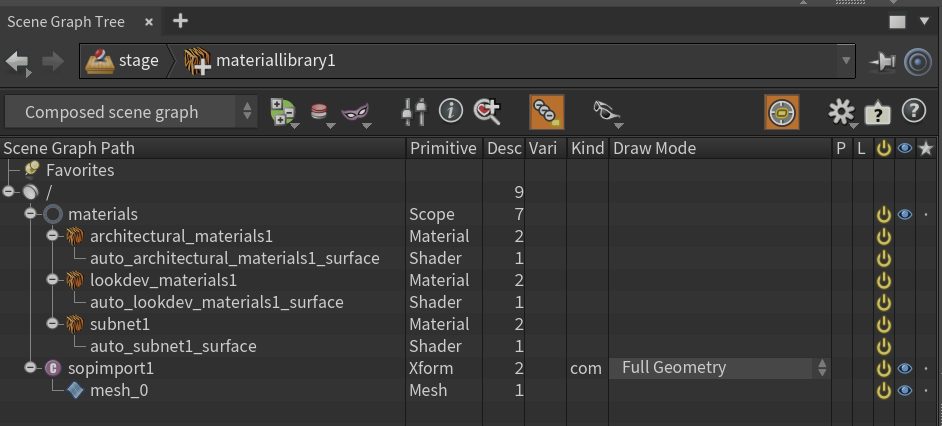942x426 pixels.
Task: Add a new pane tab with plus
Action: point(180,21)
